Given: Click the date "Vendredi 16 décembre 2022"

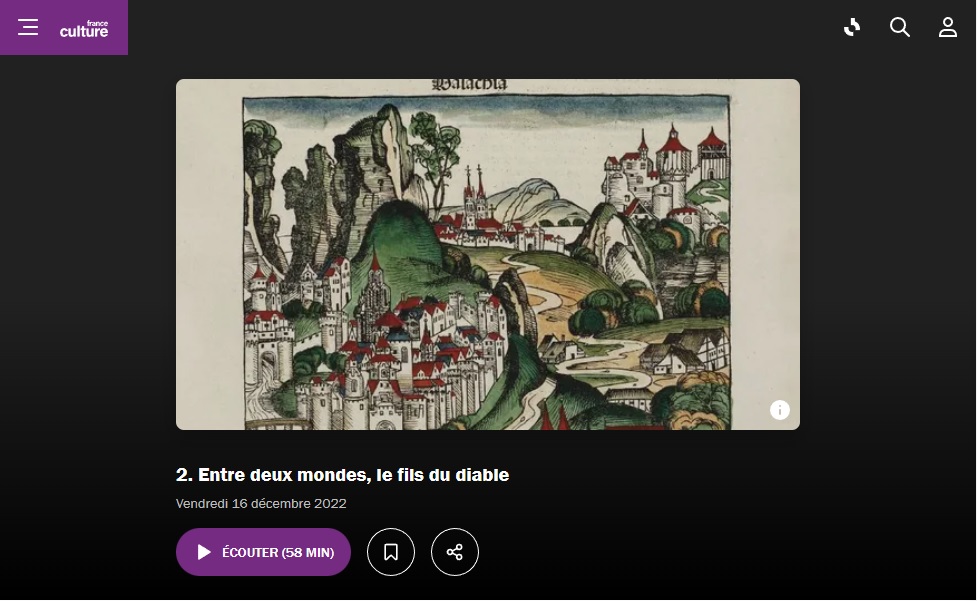Looking at the screenshot, I should [261, 504].
